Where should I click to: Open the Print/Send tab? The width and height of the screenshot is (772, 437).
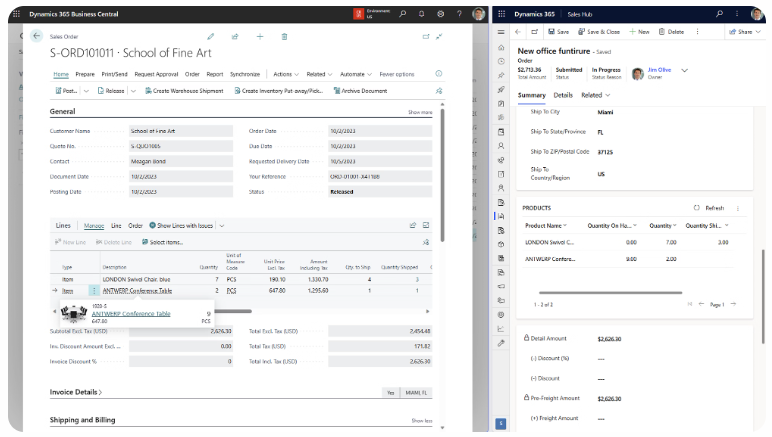coord(114,74)
